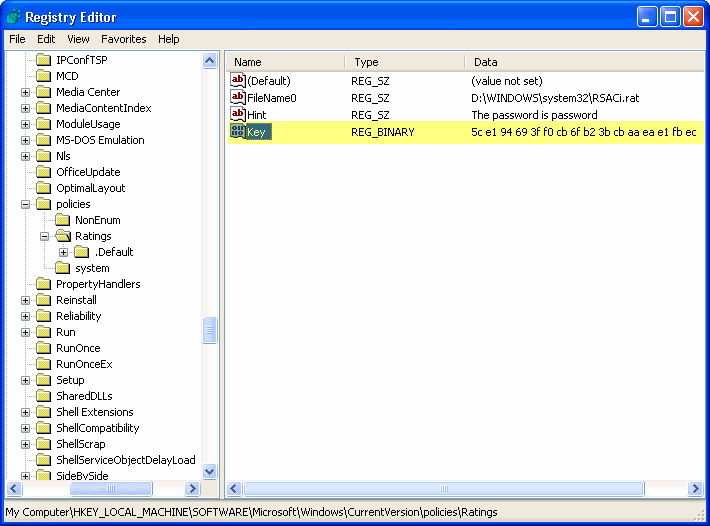Click the FileName0 string value icon

point(238,97)
